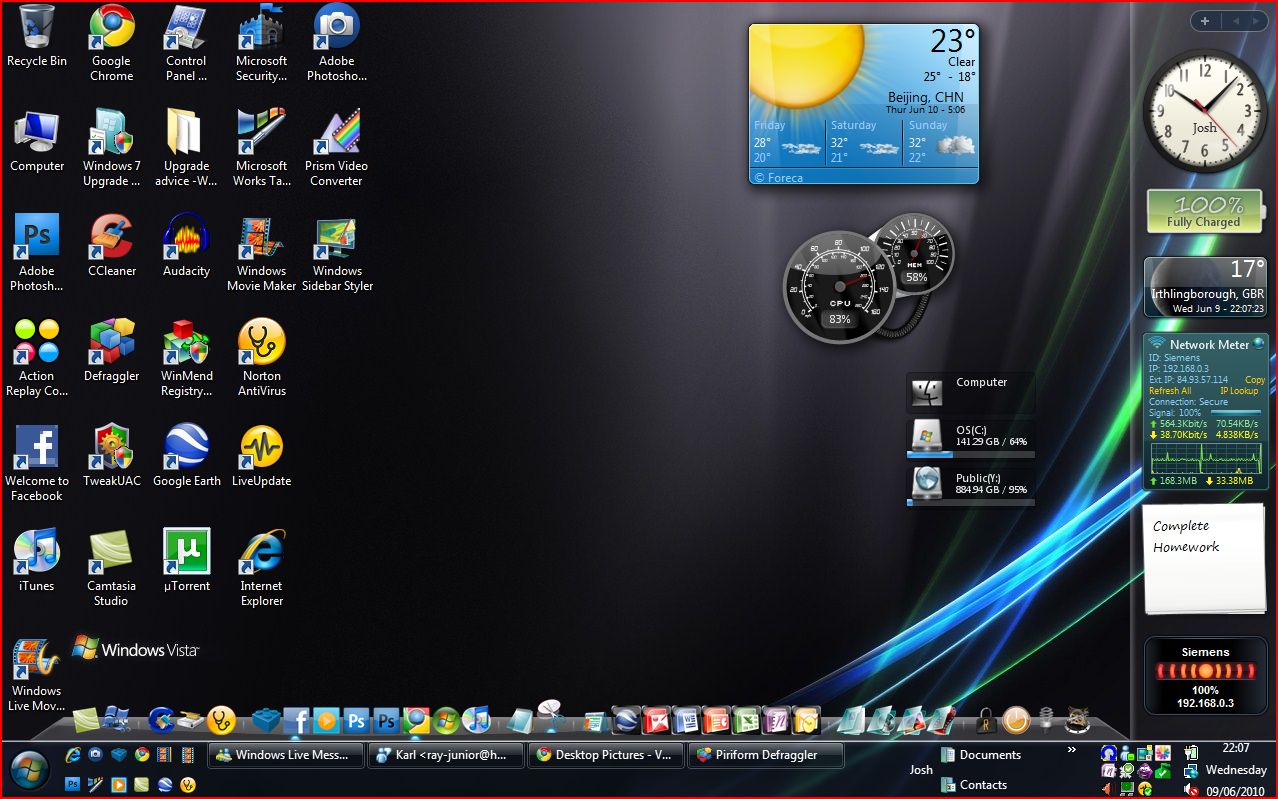The image size is (1278, 799).
Task: Select the Computer desktop icon with monitor
Action: tap(37, 142)
